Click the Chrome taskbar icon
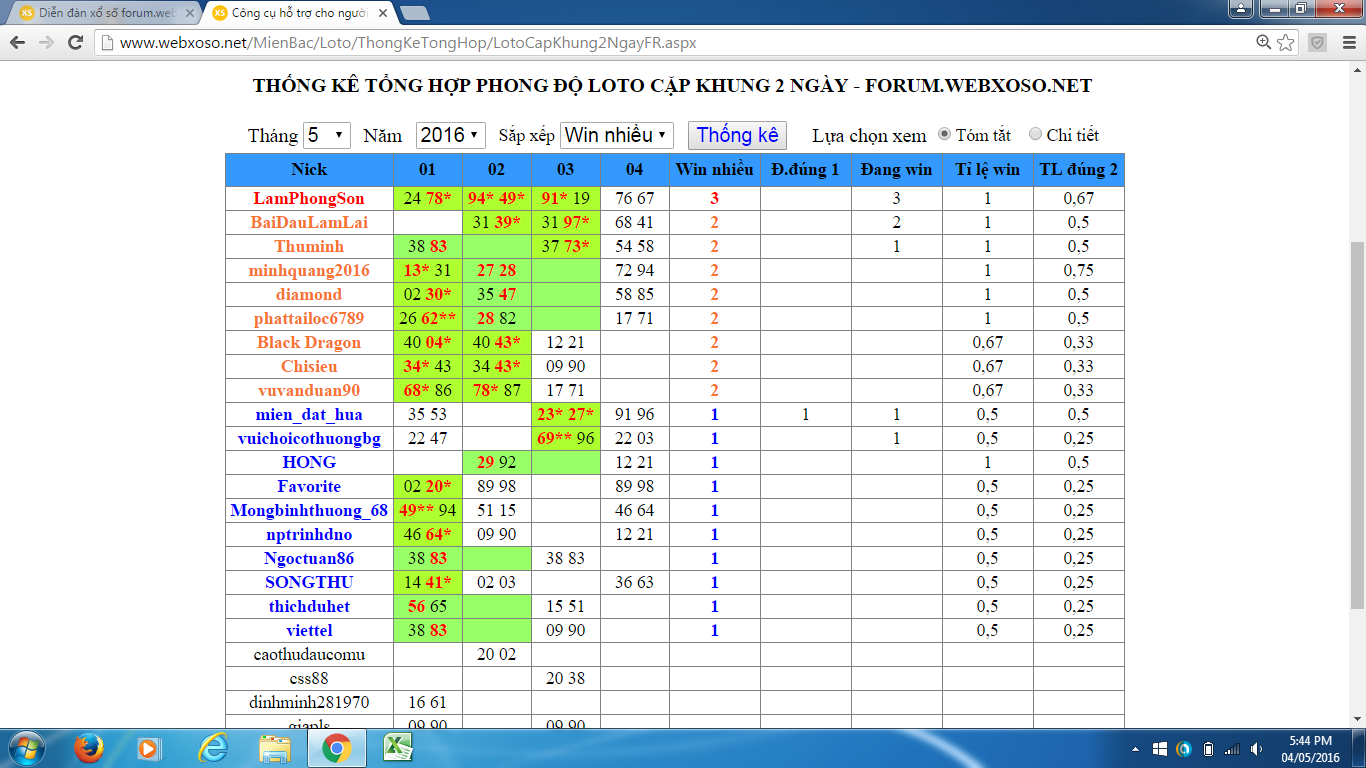This screenshot has height=768, width=1366. click(335, 748)
